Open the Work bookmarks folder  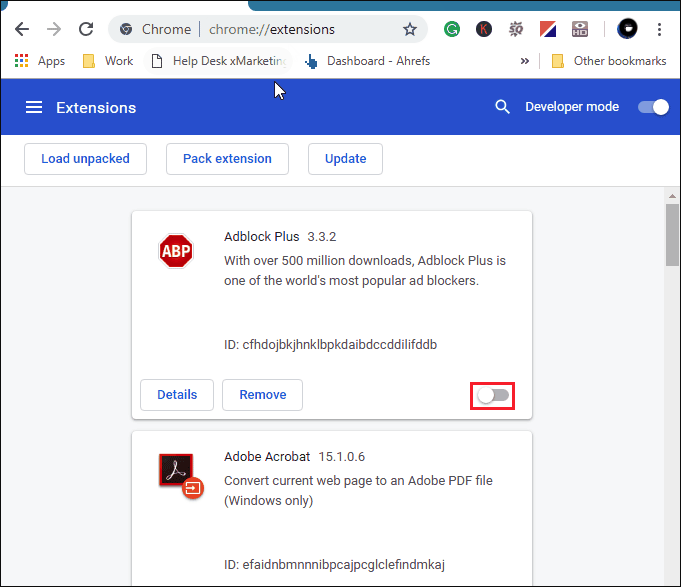108,61
